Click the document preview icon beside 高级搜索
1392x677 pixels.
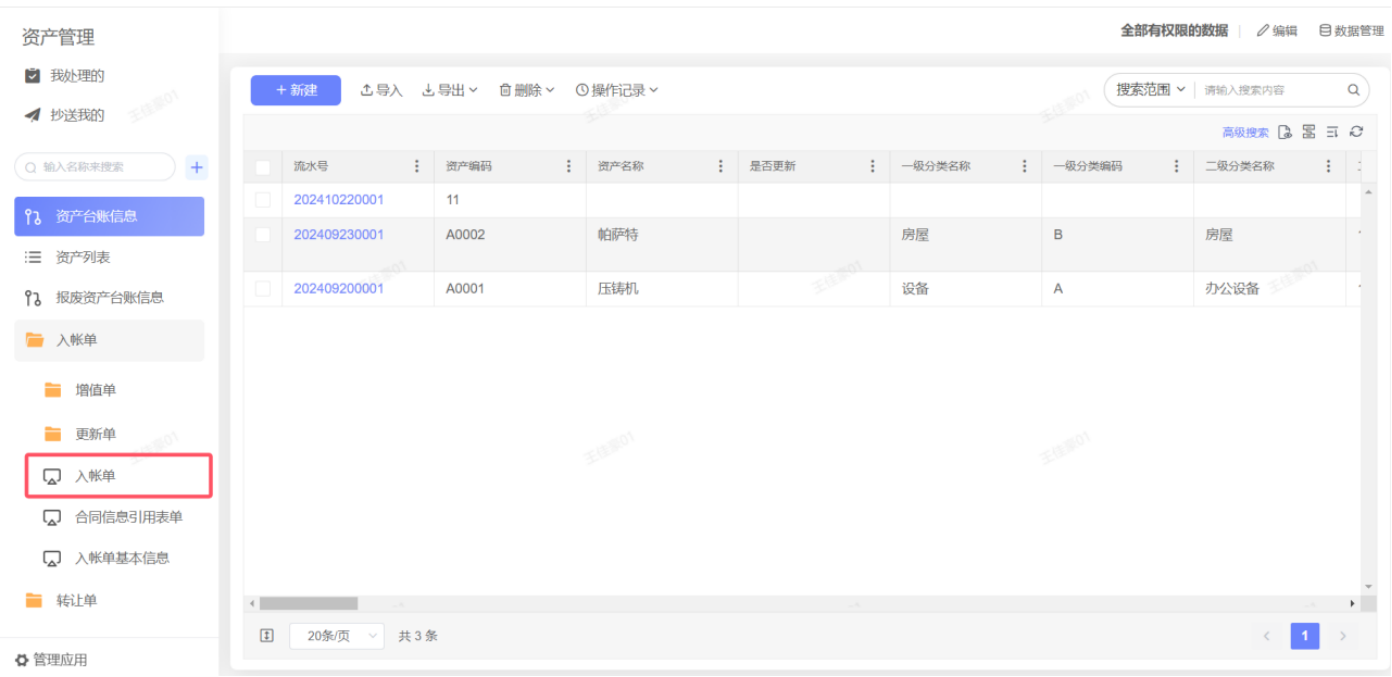click(x=1285, y=132)
